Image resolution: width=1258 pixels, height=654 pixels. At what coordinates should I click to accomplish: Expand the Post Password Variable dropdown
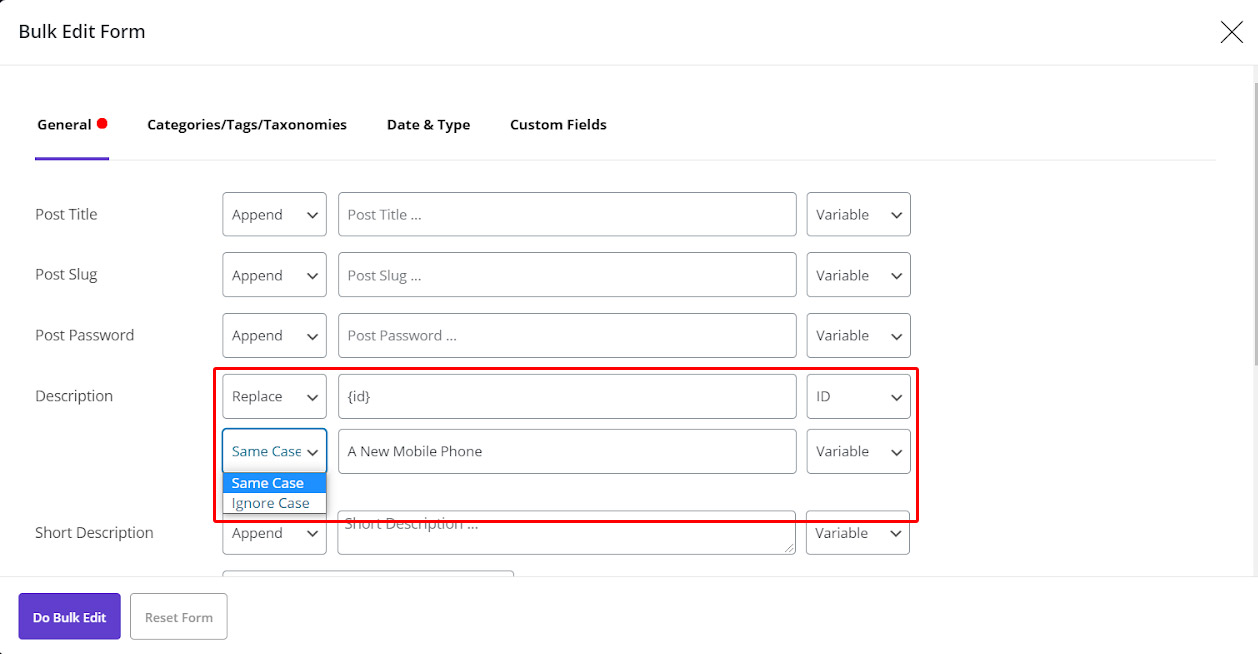point(858,336)
